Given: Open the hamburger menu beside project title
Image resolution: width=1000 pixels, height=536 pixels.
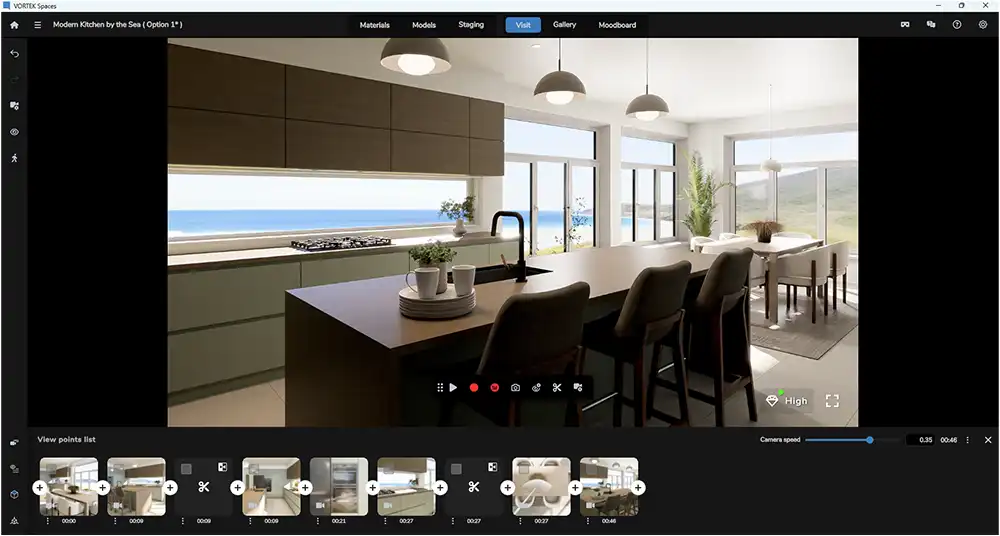Looking at the screenshot, I should tap(38, 25).
